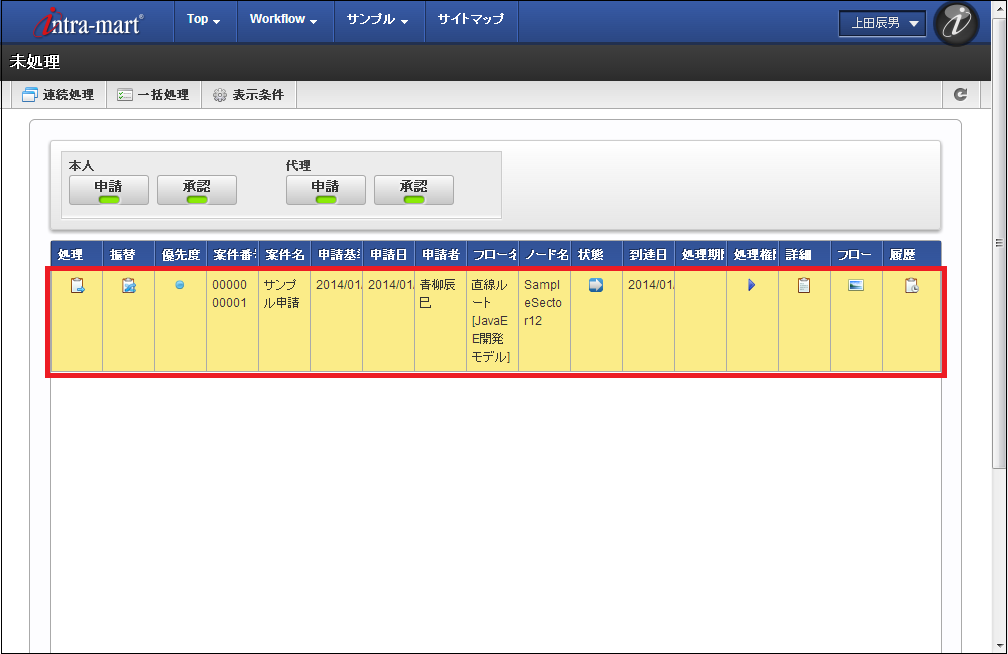The image size is (1008, 654).
Task: Click the refresh icon in the toolbar
Action: tap(960, 95)
